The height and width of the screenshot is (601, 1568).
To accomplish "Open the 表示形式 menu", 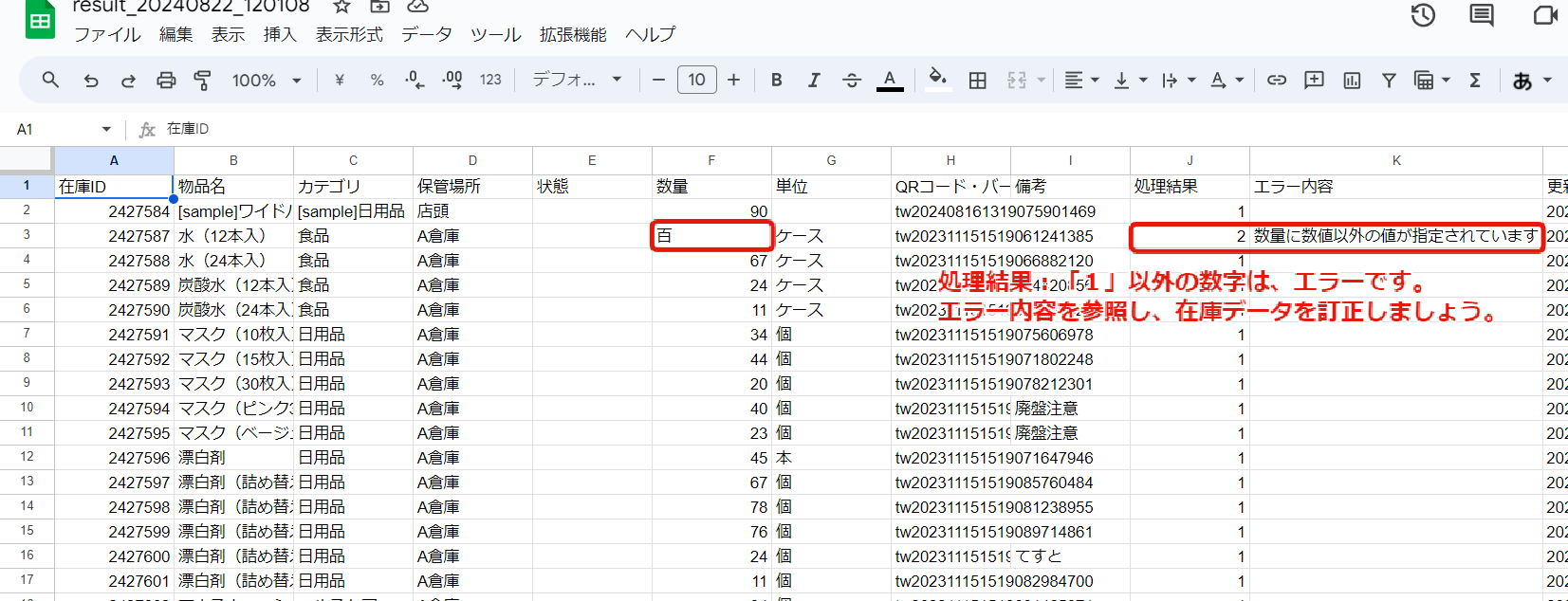I will pos(349,35).
